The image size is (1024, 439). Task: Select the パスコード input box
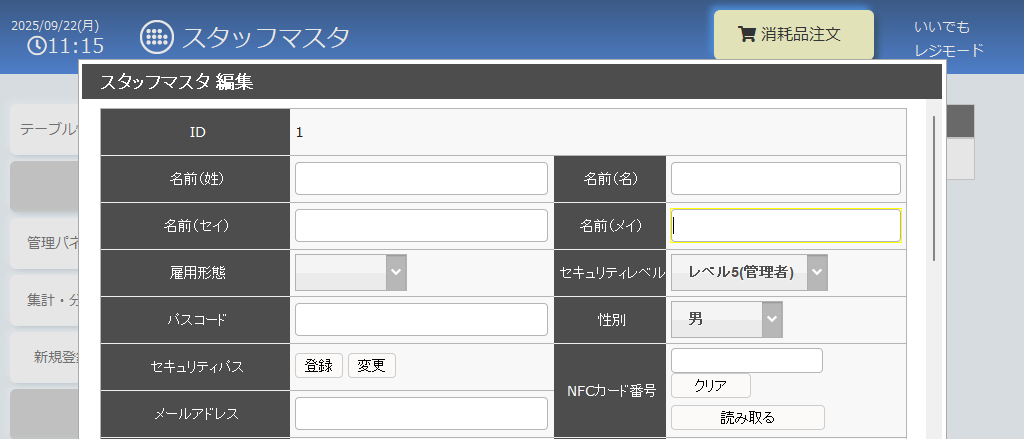pos(421,319)
